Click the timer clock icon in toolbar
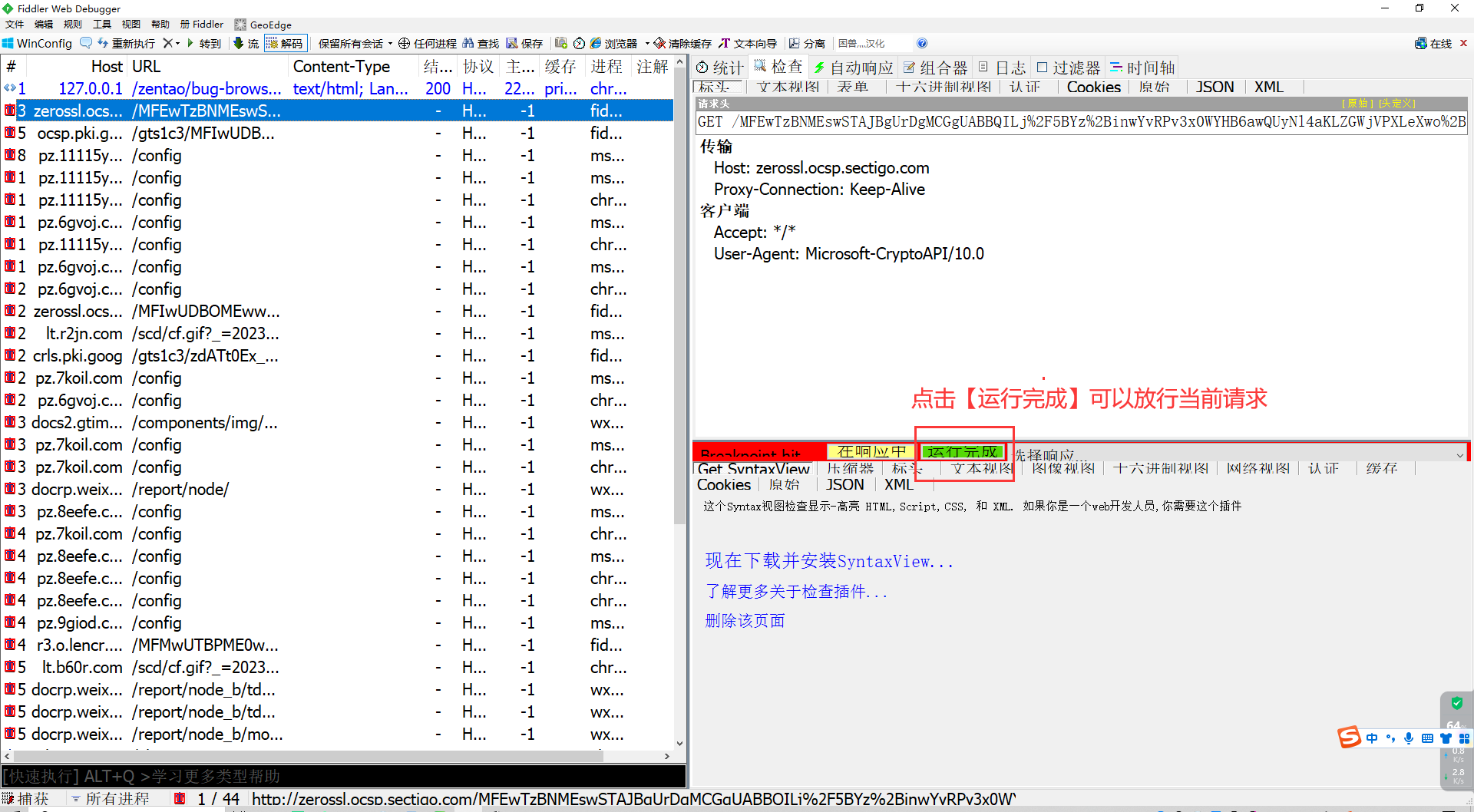Screen dimensions: 1474x812 580,43
